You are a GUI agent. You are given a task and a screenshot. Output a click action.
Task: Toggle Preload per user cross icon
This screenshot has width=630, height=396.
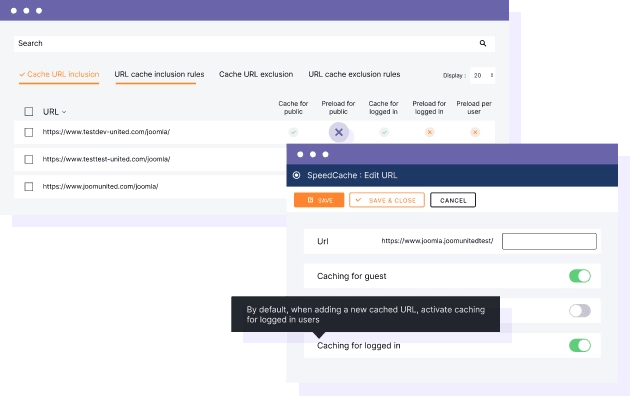point(475,132)
